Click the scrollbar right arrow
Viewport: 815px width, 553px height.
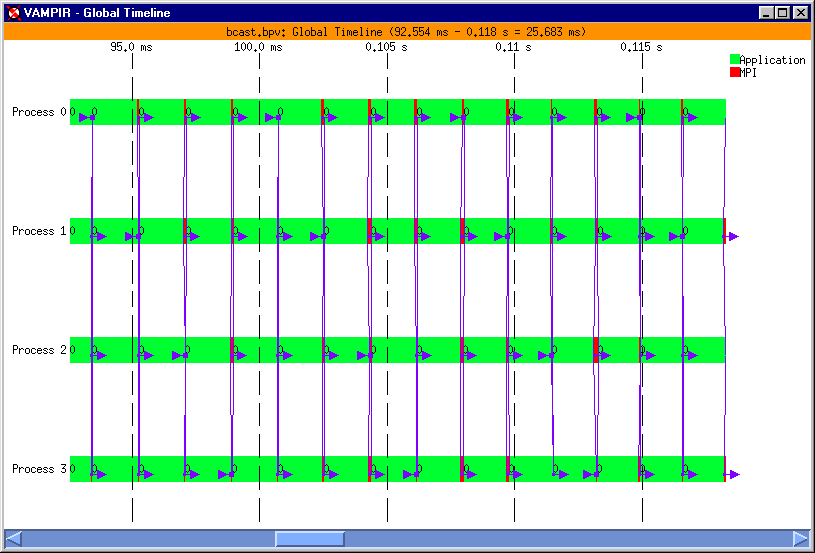click(x=801, y=538)
